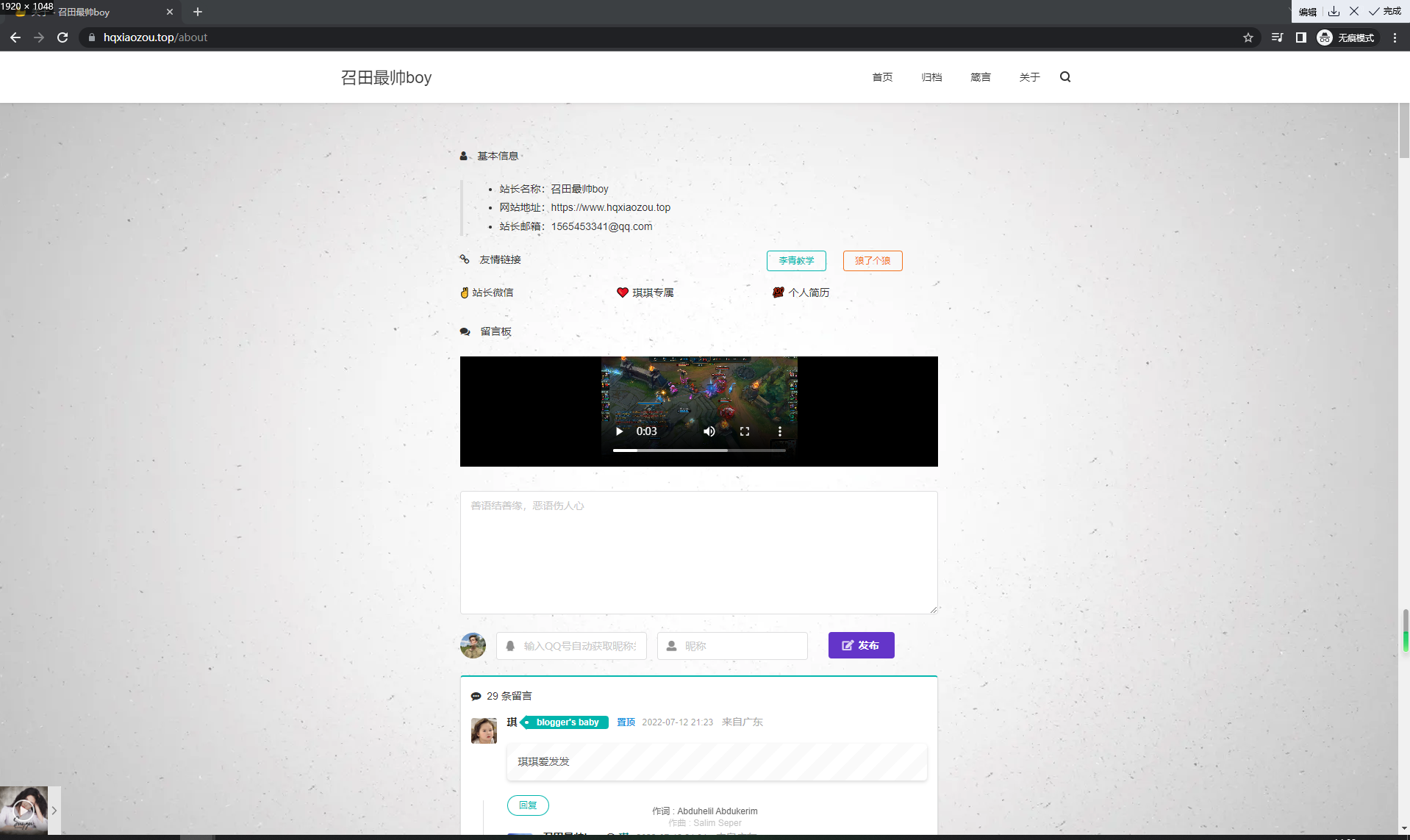This screenshot has width=1410, height=840.
Task: Click 编辑 in the screenshot toolbar
Action: coord(1307,12)
